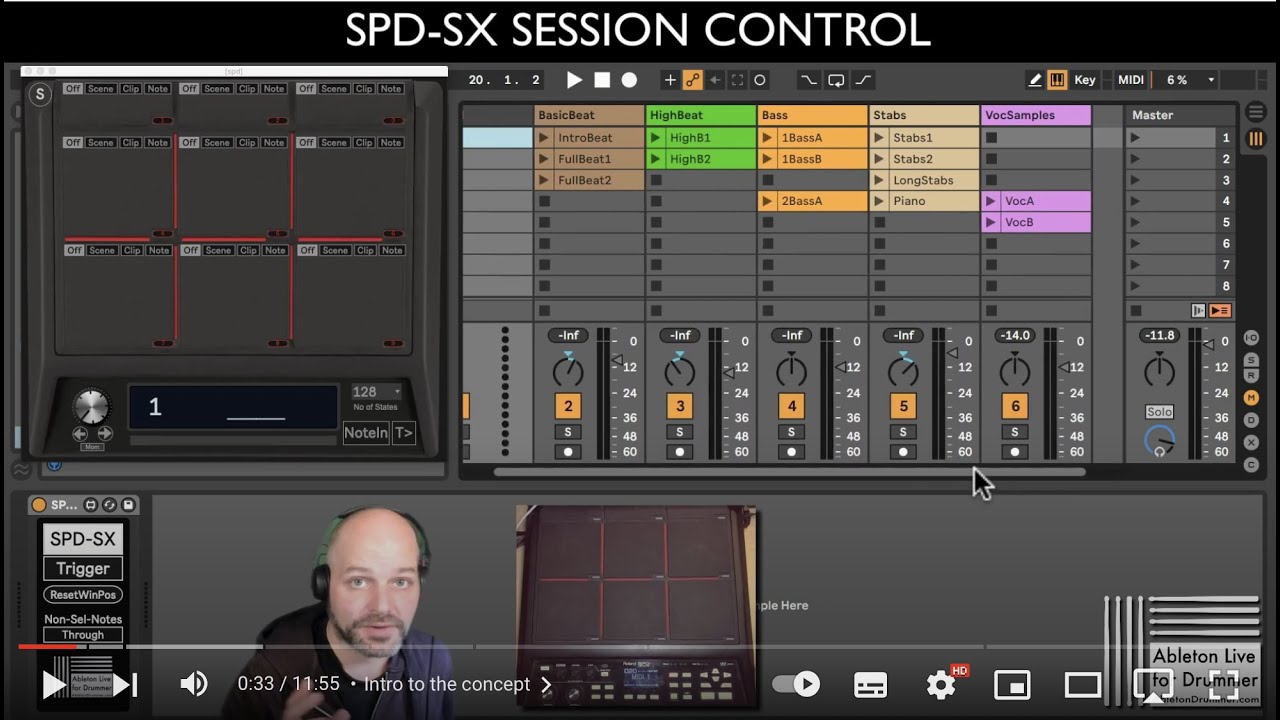1280x720 pixels.
Task: Toggle track activator 4
Action: (792, 406)
